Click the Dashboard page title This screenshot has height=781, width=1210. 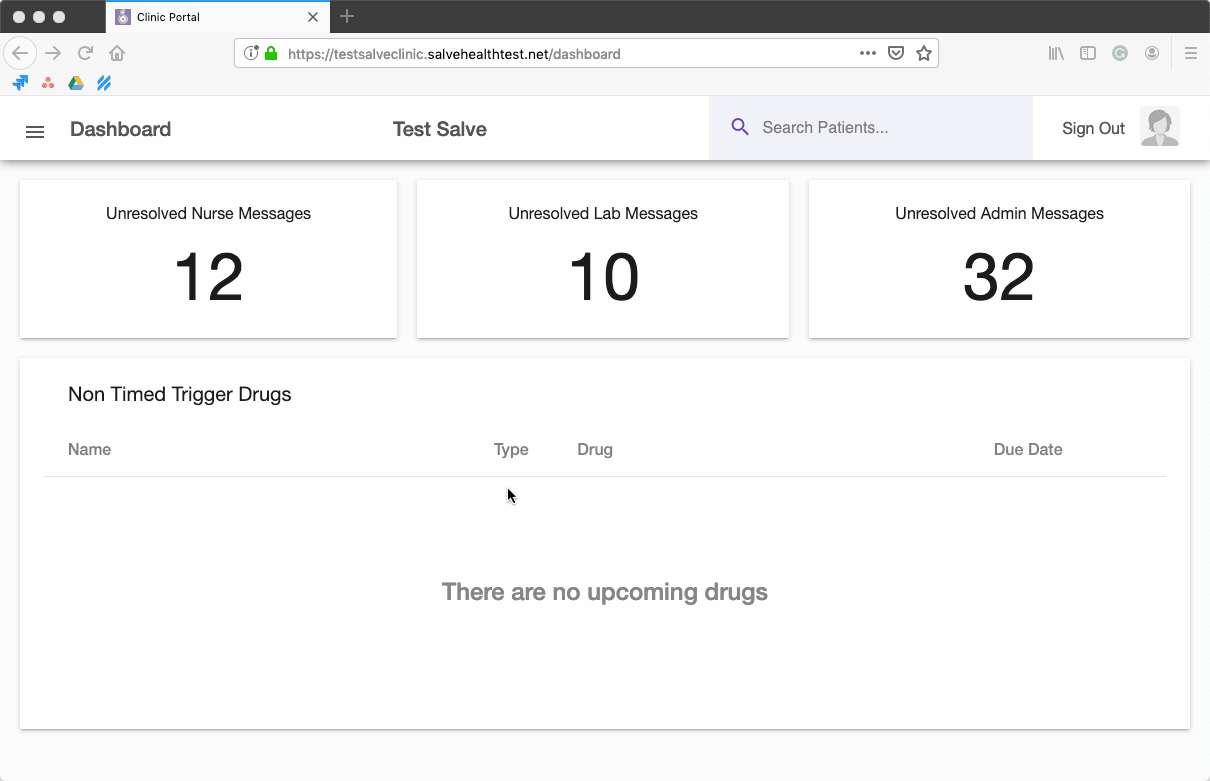point(120,129)
